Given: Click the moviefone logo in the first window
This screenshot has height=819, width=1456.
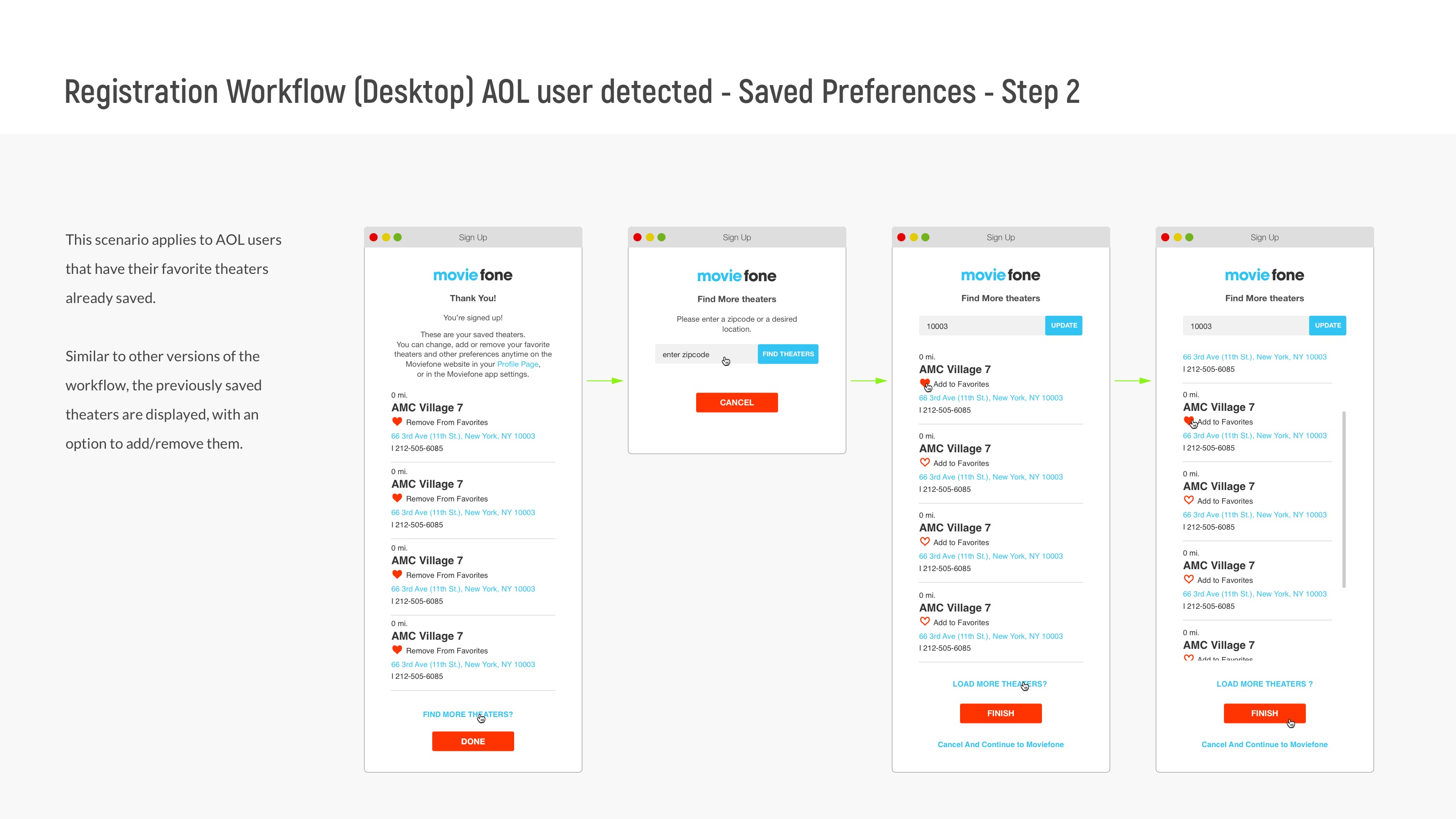Looking at the screenshot, I should (x=473, y=275).
